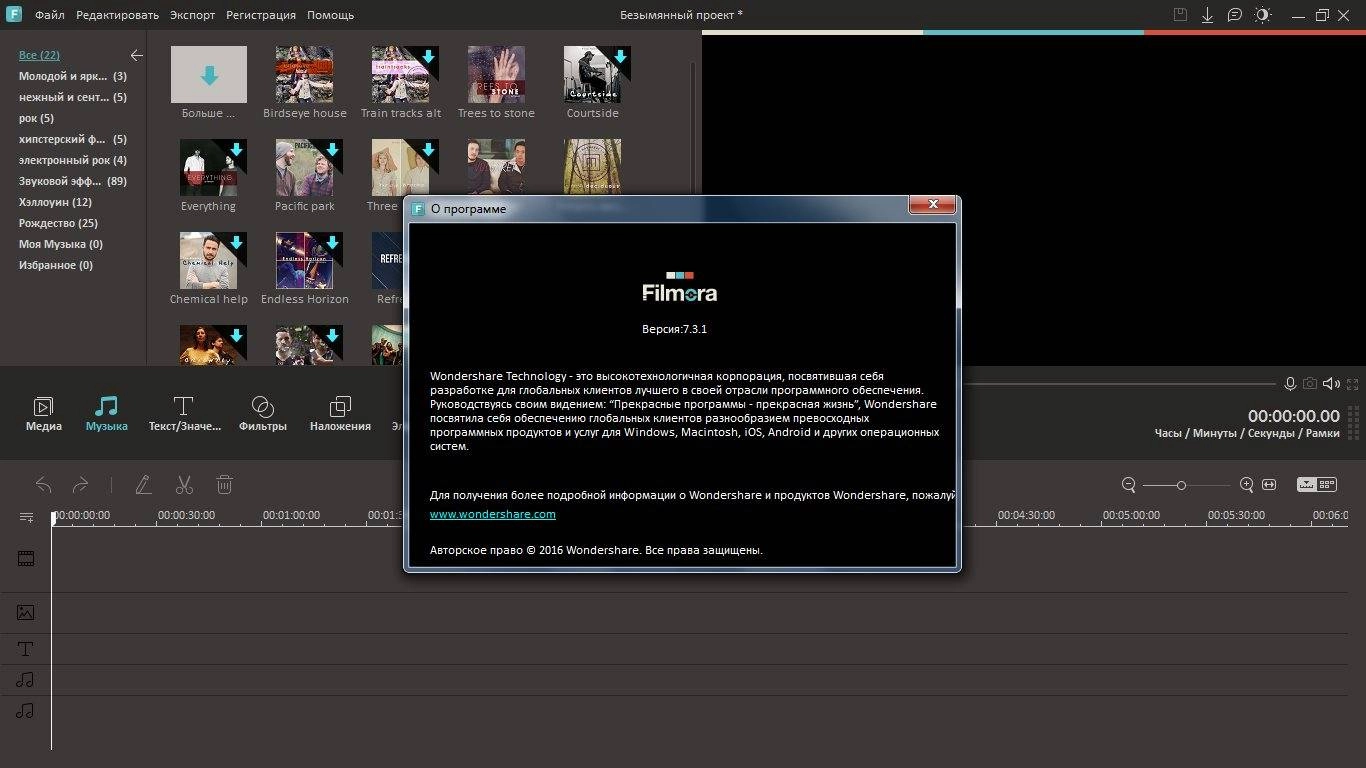Click the music library vertical scrollbar
This screenshot has height=768, width=1366.
(694, 130)
